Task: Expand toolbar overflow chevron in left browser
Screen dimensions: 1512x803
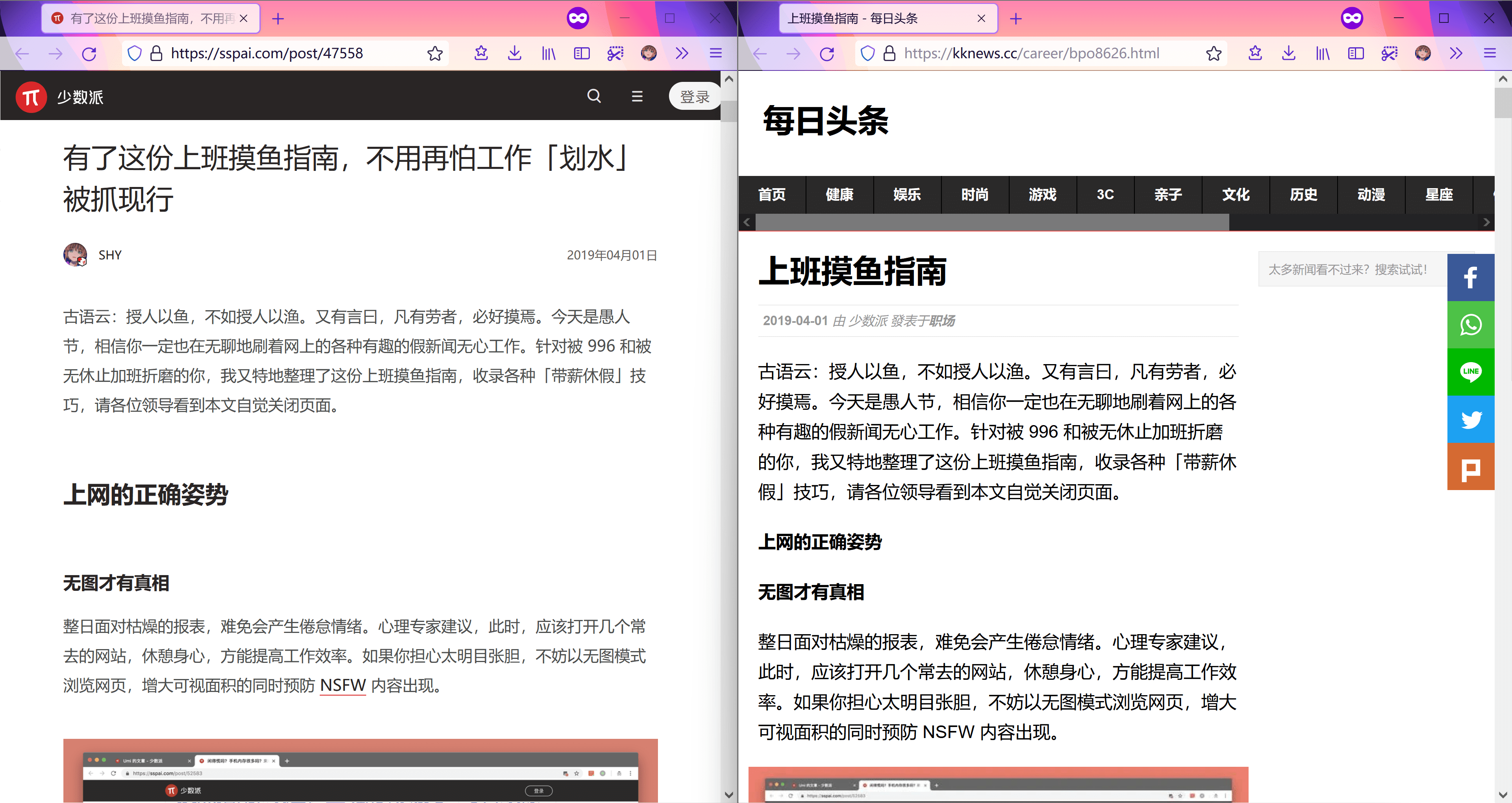Action: 682,54
